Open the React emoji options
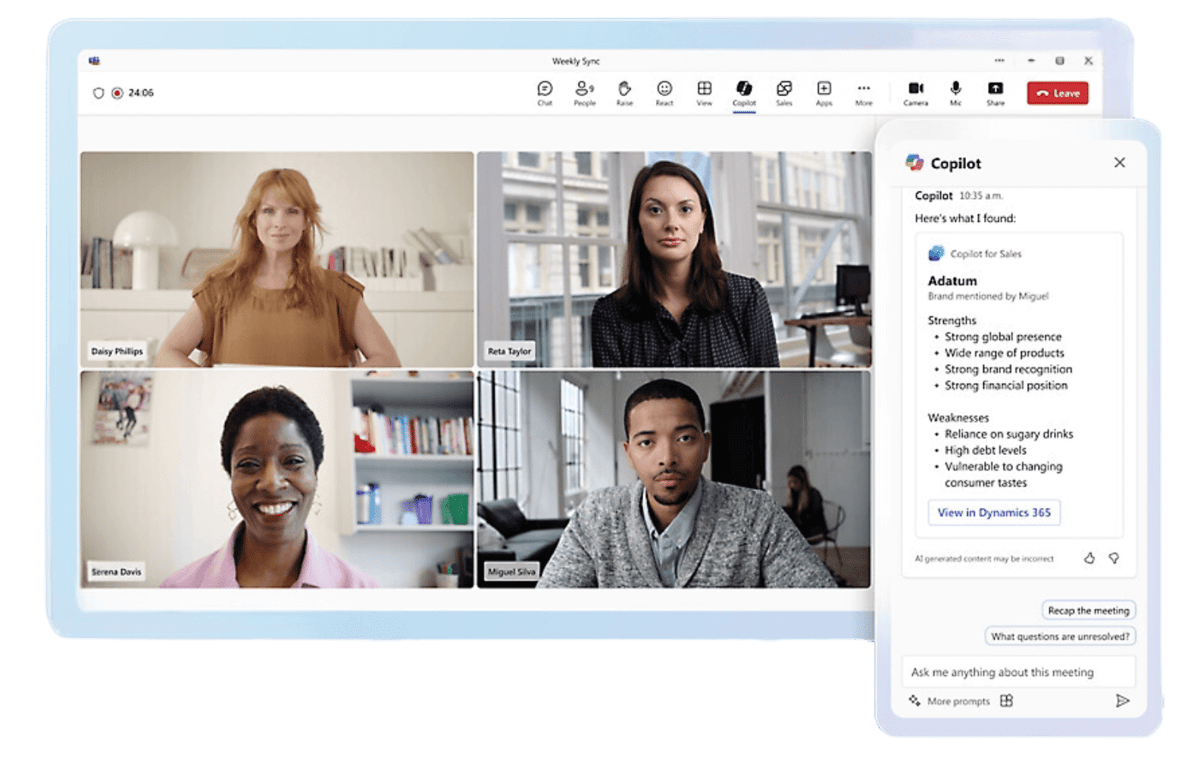The height and width of the screenshot is (757, 1200). 664,93
